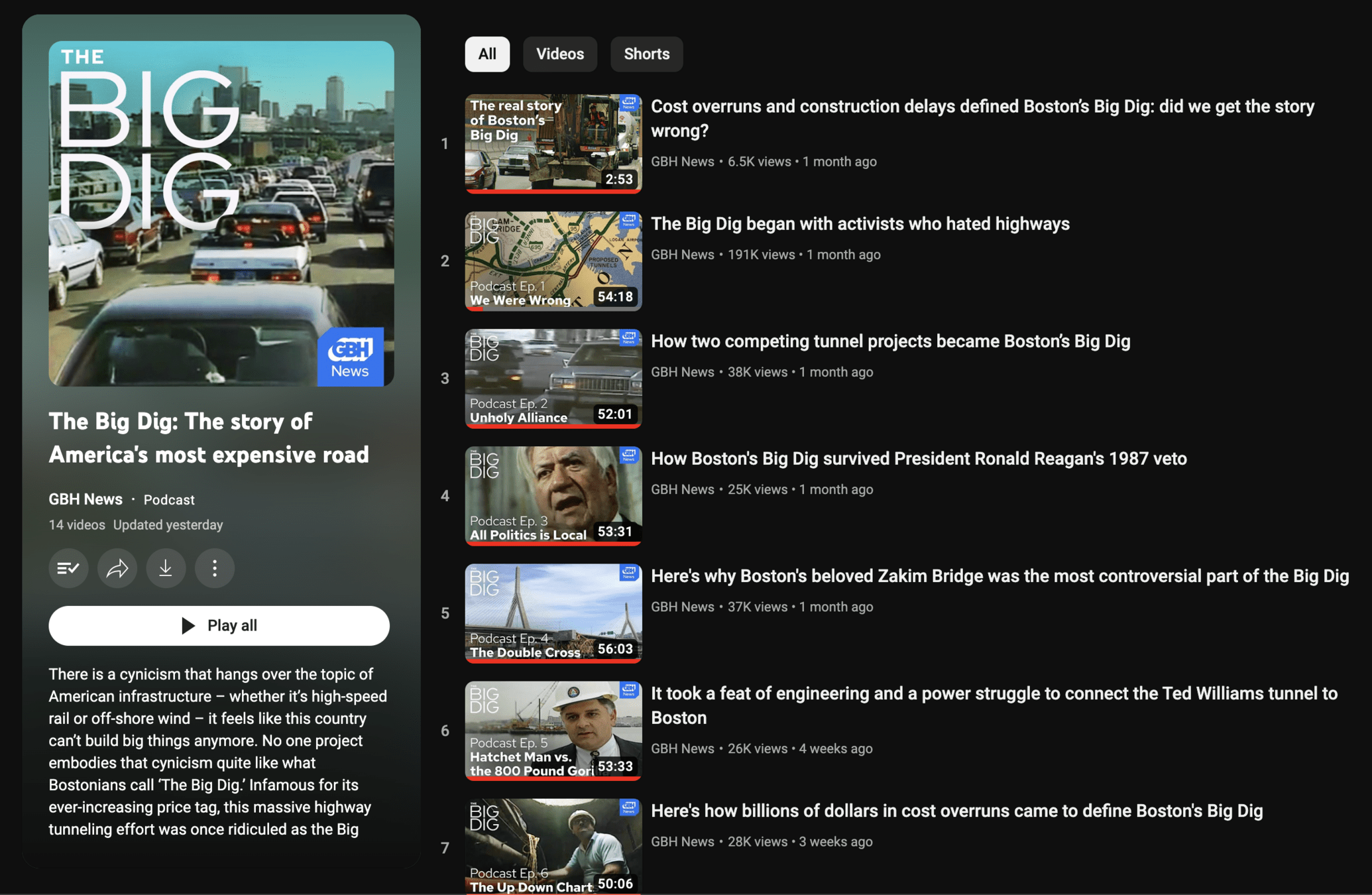The image size is (1372, 895).
Task: Expand the truncated playlist description text
Action: coord(217,751)
